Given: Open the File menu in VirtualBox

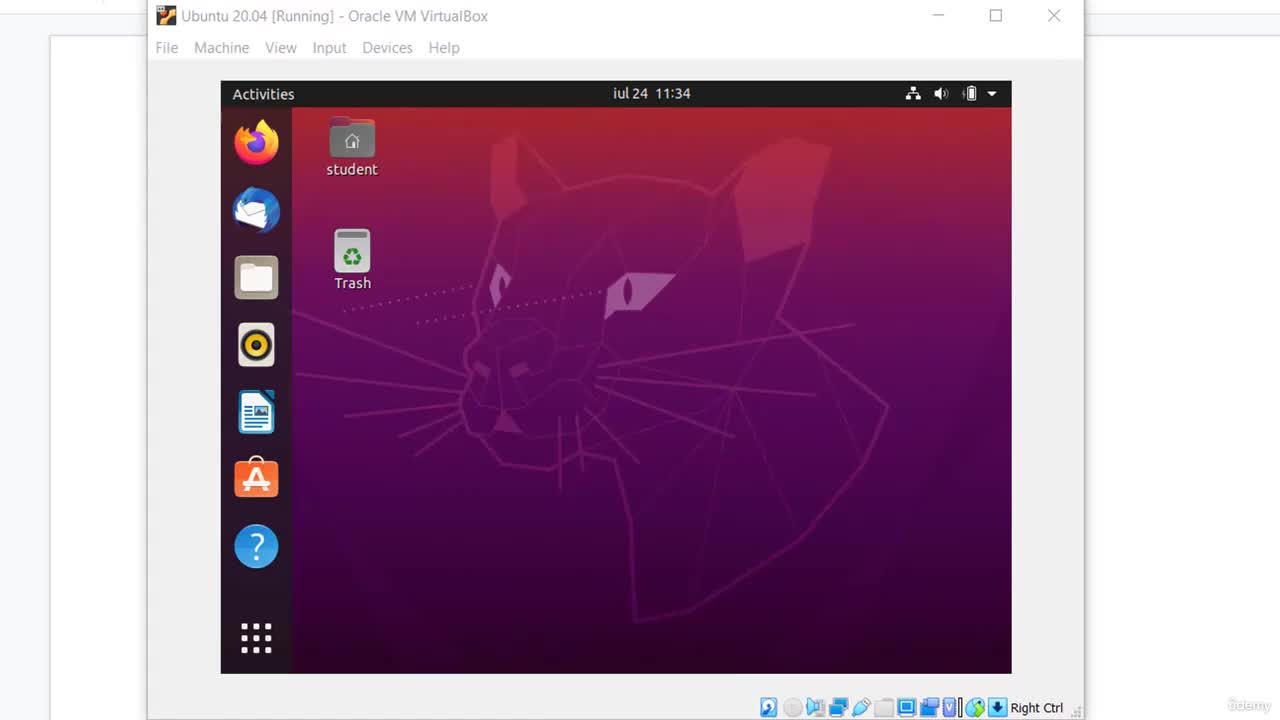Looking at the screenshot, I should (x=167, y=48).
